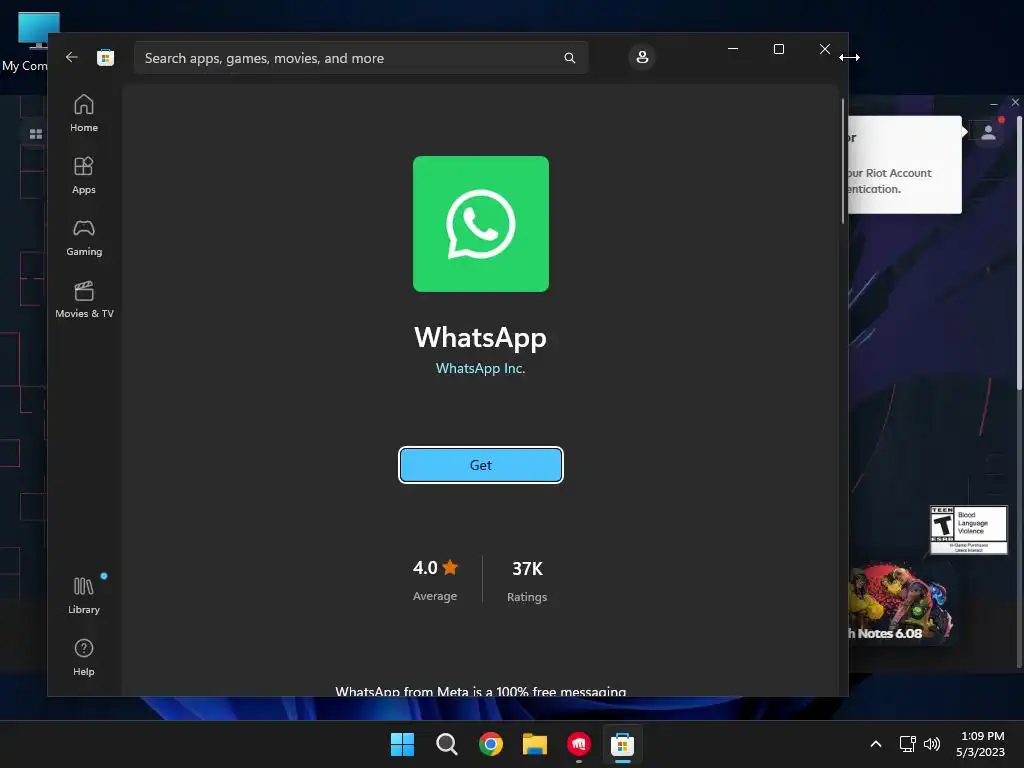Switch to Riot Client via taskbar icon
This screenshot has height=768, width=1024.
click(x=579, y=744)
